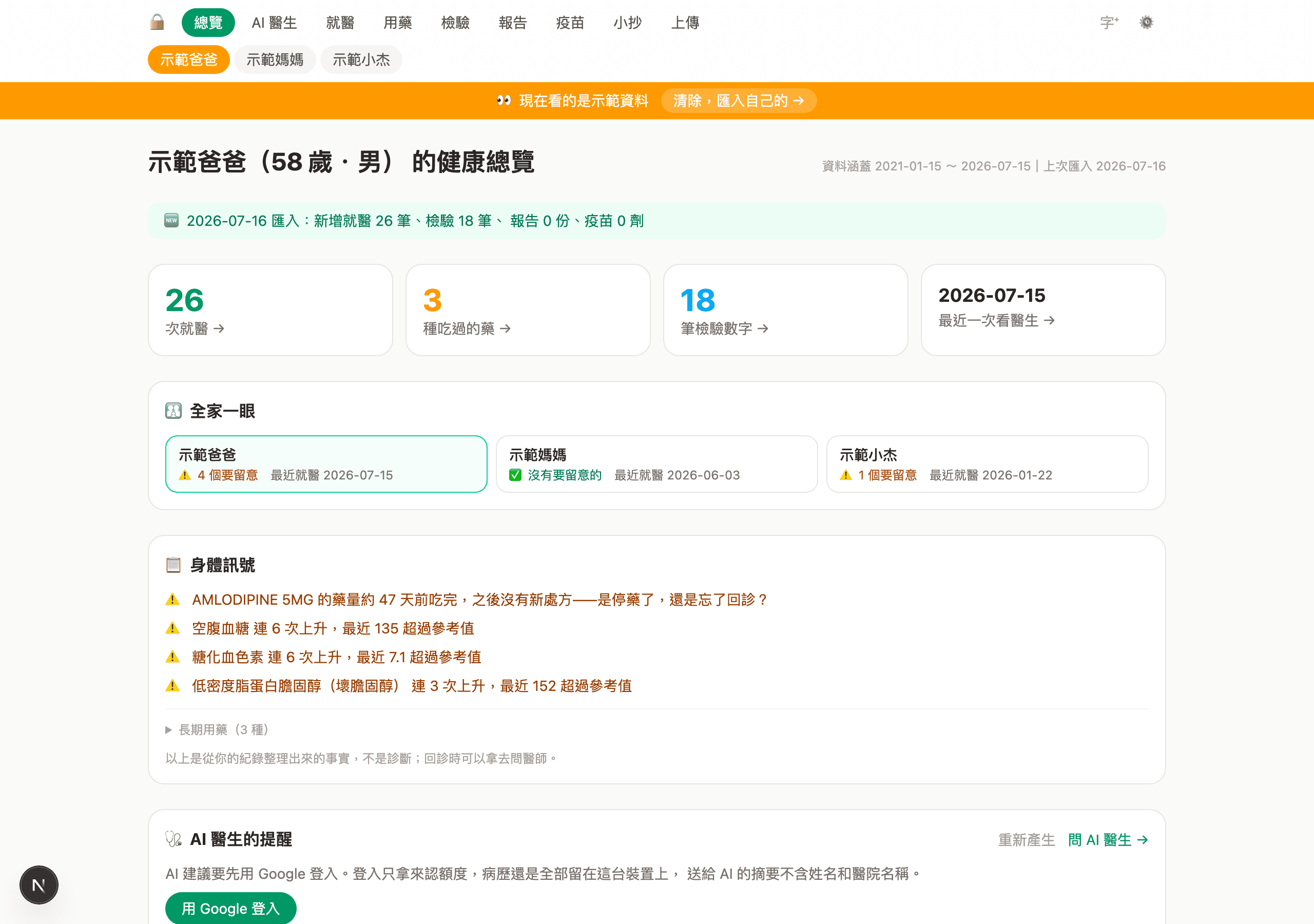This screenshot has height=924, width=1314.
Task: Click the Next.js N badge icon
Action: tap(39, 885)
